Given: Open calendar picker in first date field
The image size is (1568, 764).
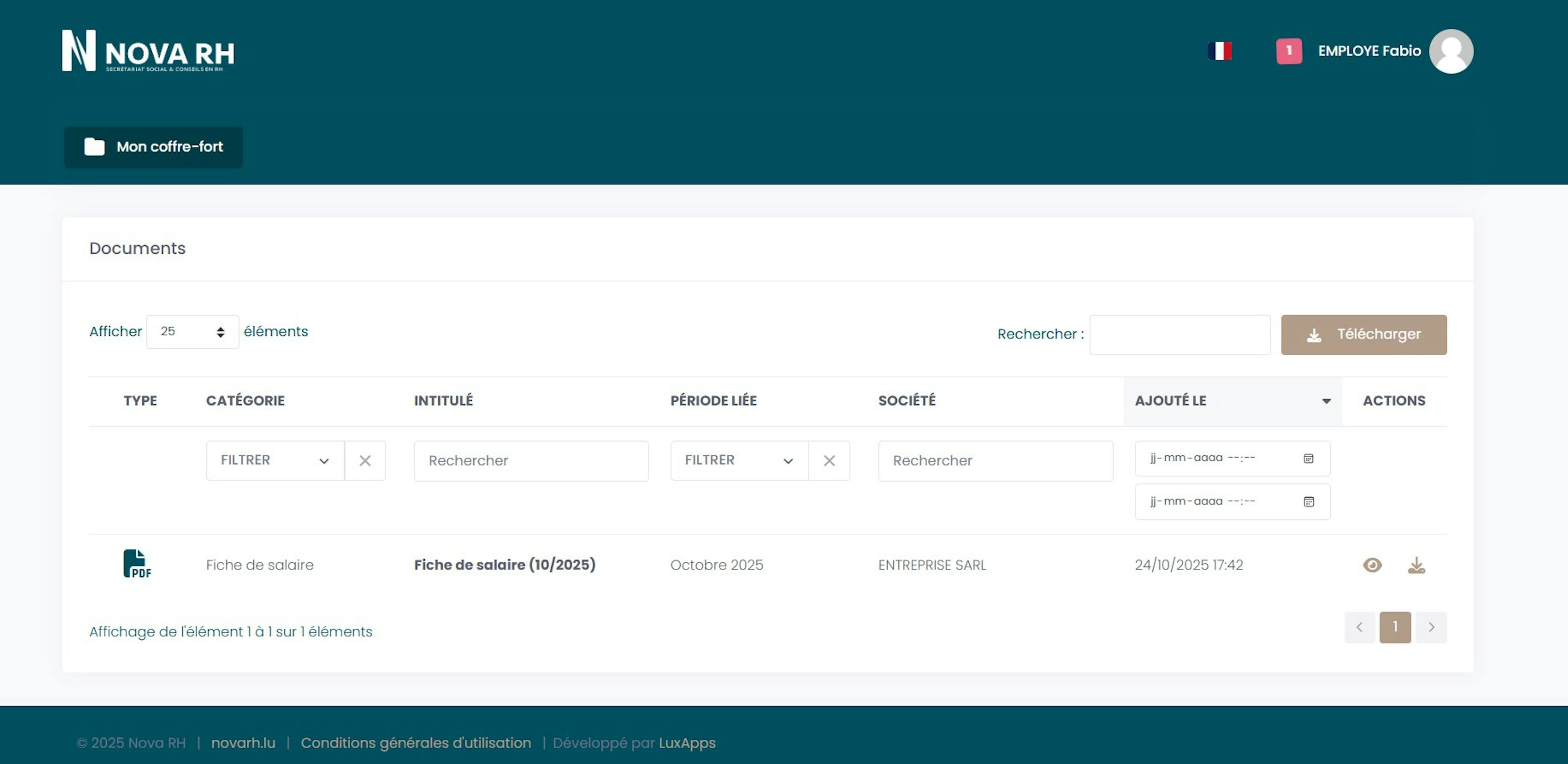Looking at the screenshot, I should point(1309,458).
